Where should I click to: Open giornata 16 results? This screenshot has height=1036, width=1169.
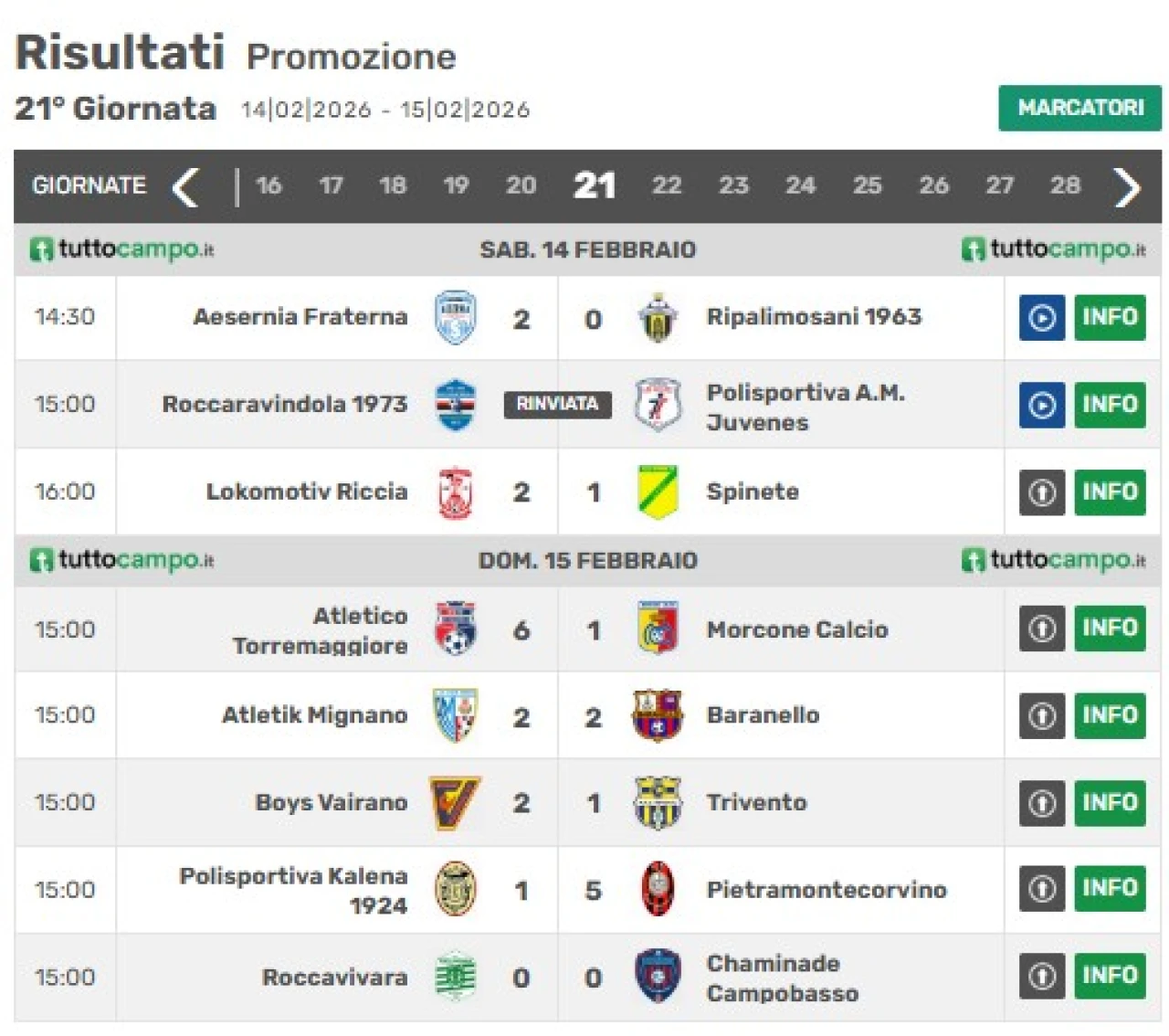269,186
